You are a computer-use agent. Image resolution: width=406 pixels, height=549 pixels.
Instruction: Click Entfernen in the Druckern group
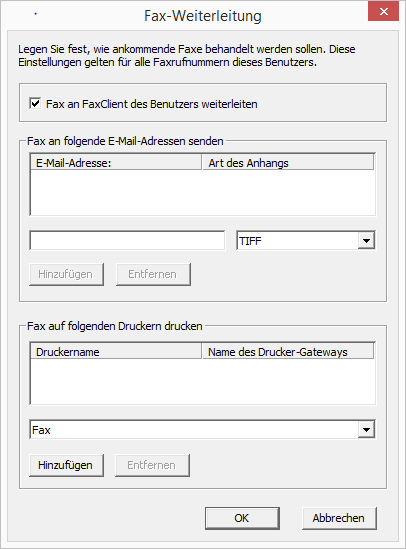(152, 465)
